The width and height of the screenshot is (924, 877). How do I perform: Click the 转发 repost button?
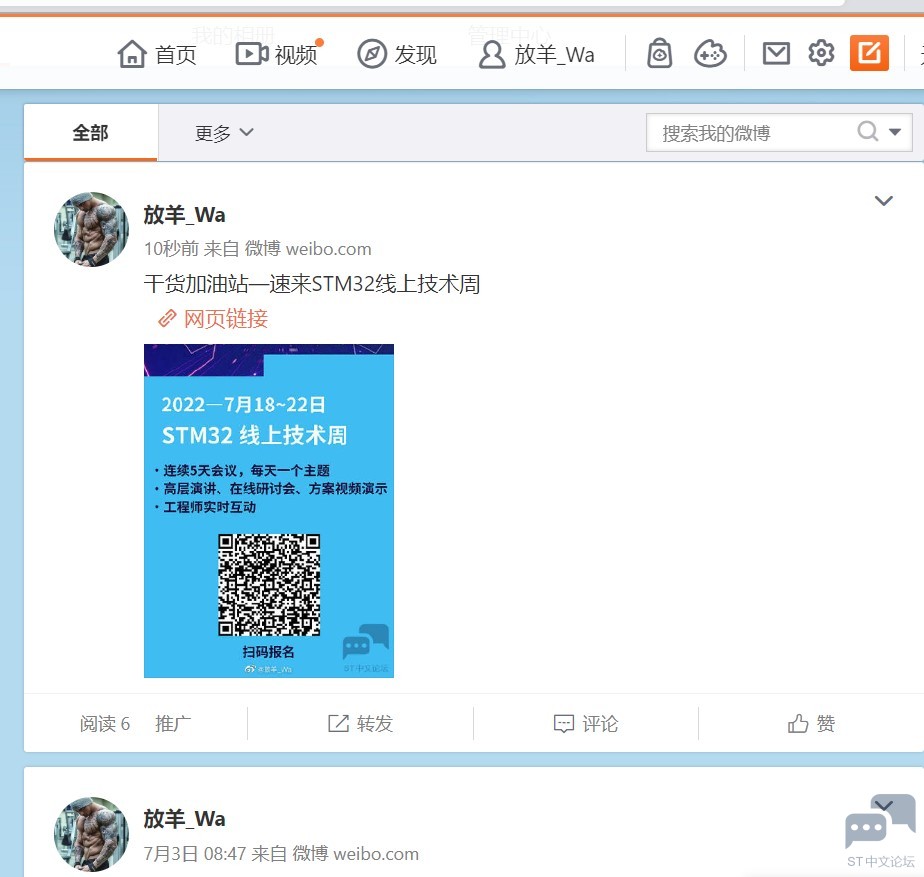click(360, 723)
